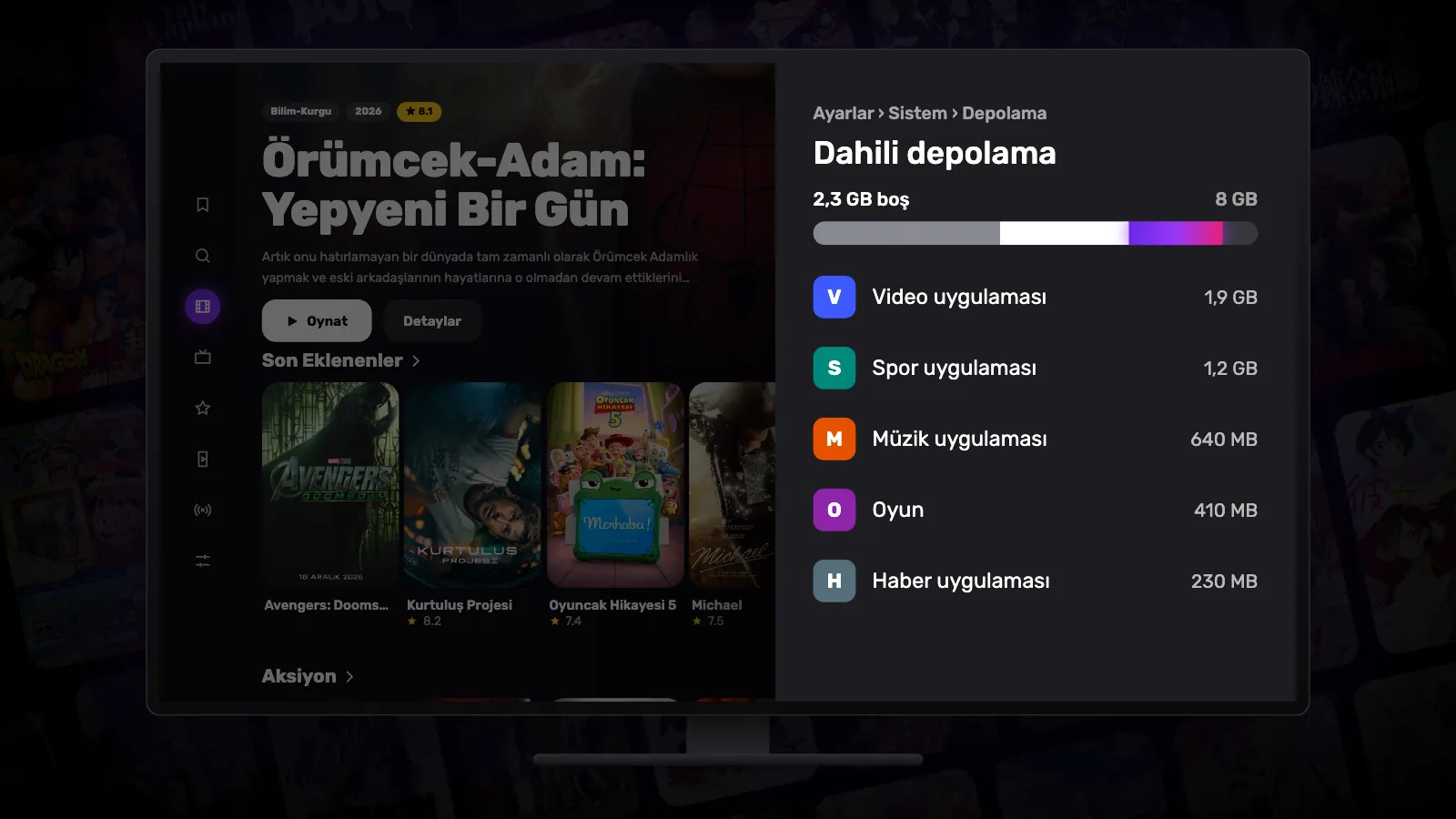Open Detaylar for the featured movie
The image size is (1456, 819).
[432, 321]
